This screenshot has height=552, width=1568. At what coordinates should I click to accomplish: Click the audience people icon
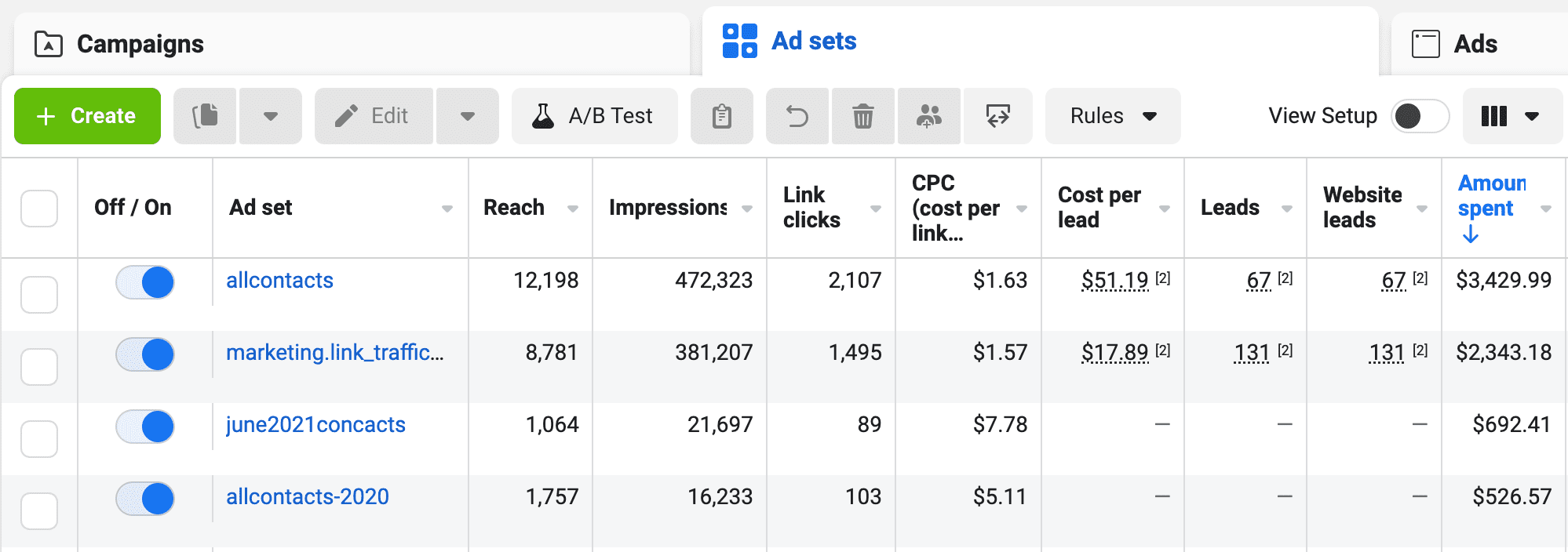[x=929, y=116]
